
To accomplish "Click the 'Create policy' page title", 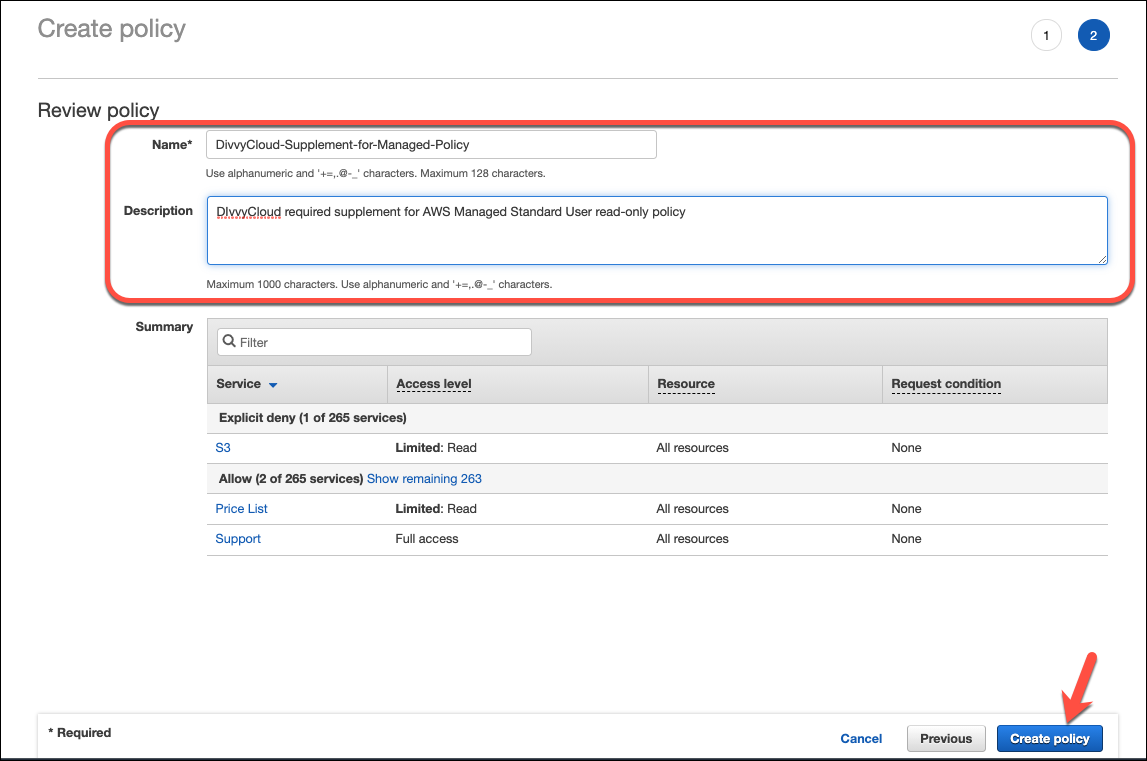I will [111, 29].
